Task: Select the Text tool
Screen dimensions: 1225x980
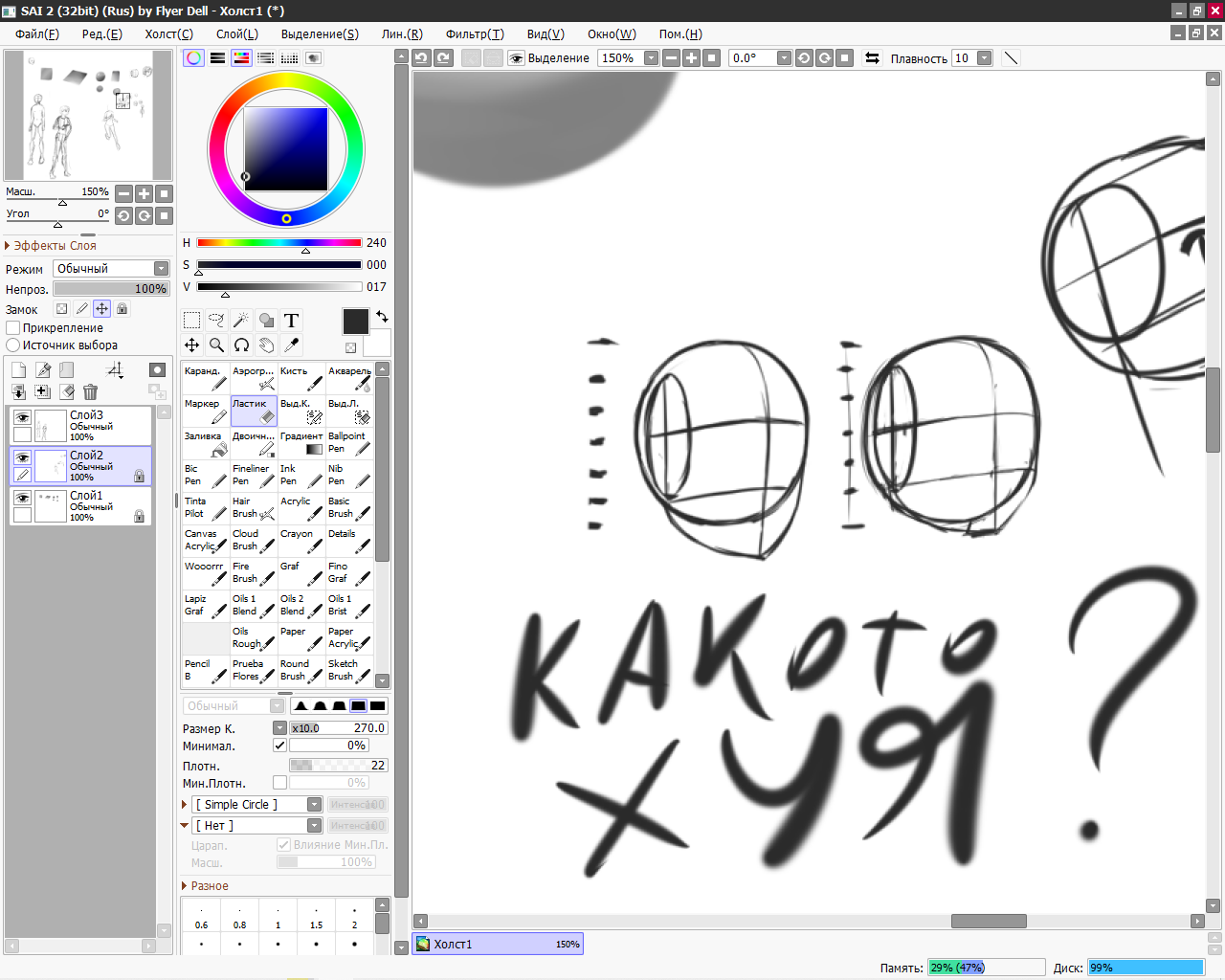Action: 292,320
